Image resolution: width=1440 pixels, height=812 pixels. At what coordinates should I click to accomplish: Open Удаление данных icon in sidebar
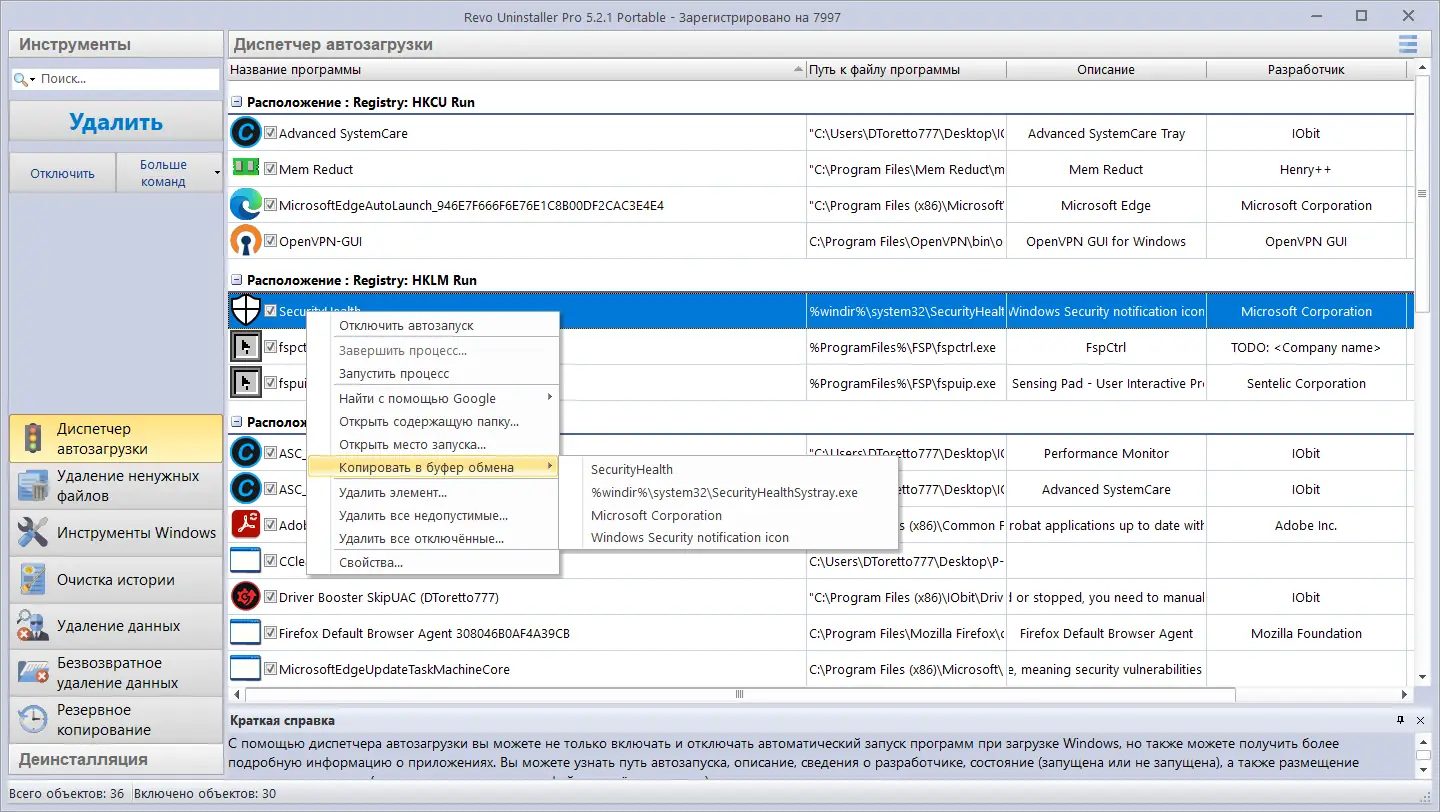[33, 626]
